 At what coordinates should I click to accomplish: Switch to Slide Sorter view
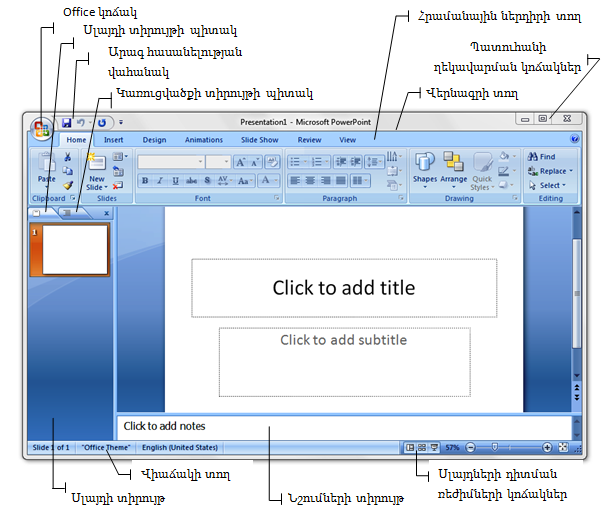[x=422, y=448]
